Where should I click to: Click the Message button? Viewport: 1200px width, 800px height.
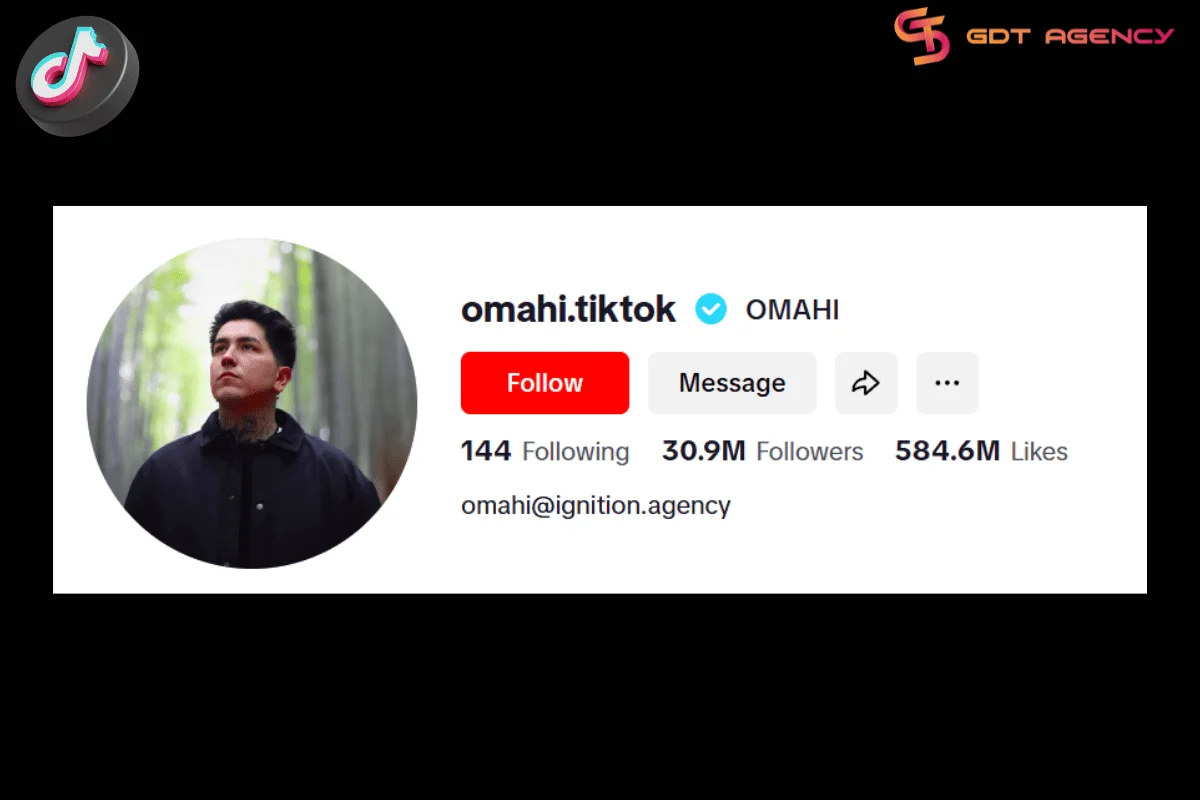[x=732, y=383]
